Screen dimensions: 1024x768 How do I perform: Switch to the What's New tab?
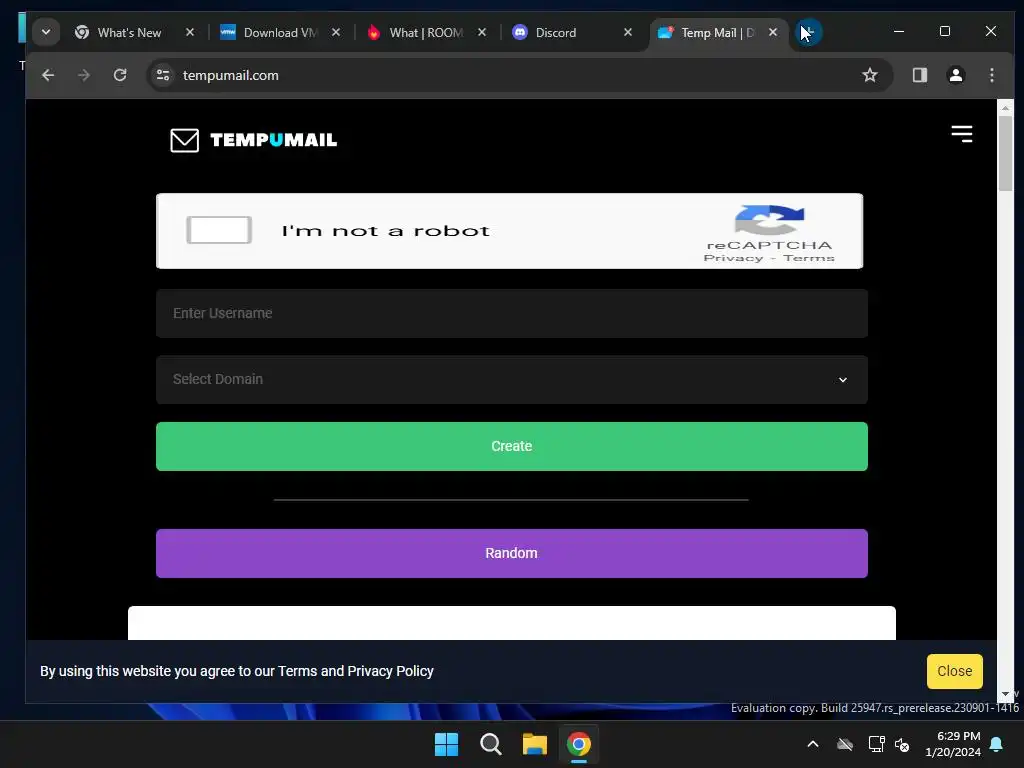(x=129, y=33)
